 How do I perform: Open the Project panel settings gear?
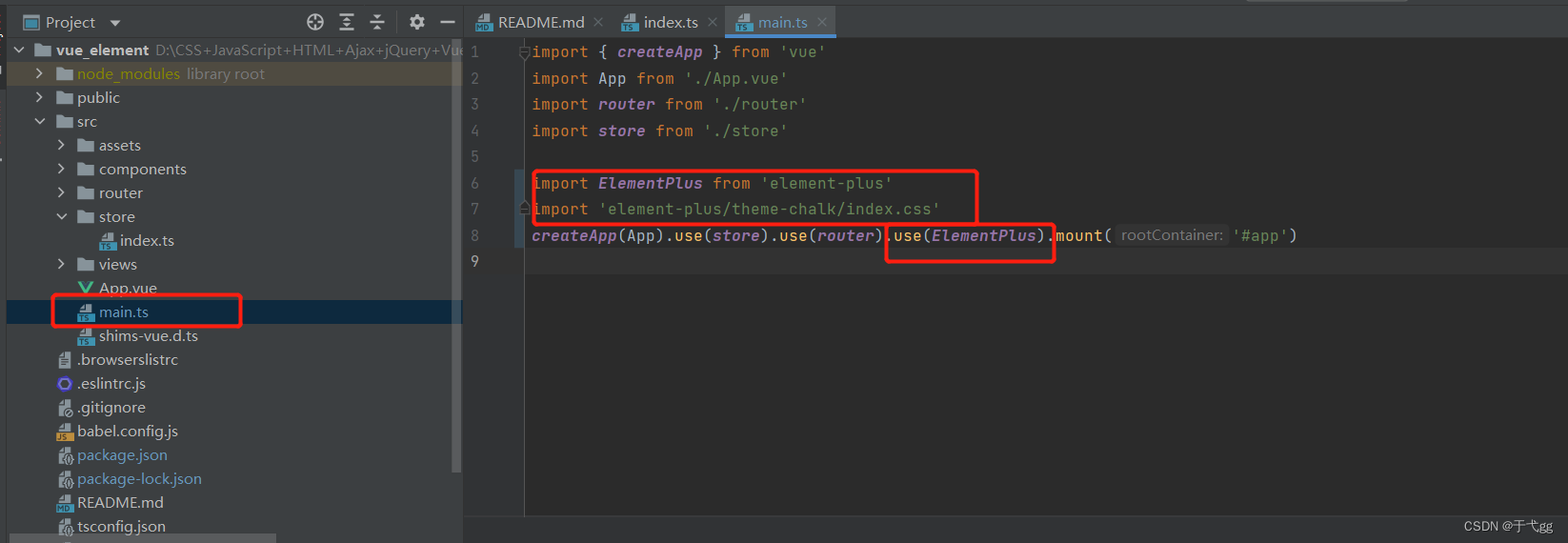tap(416, 22)
